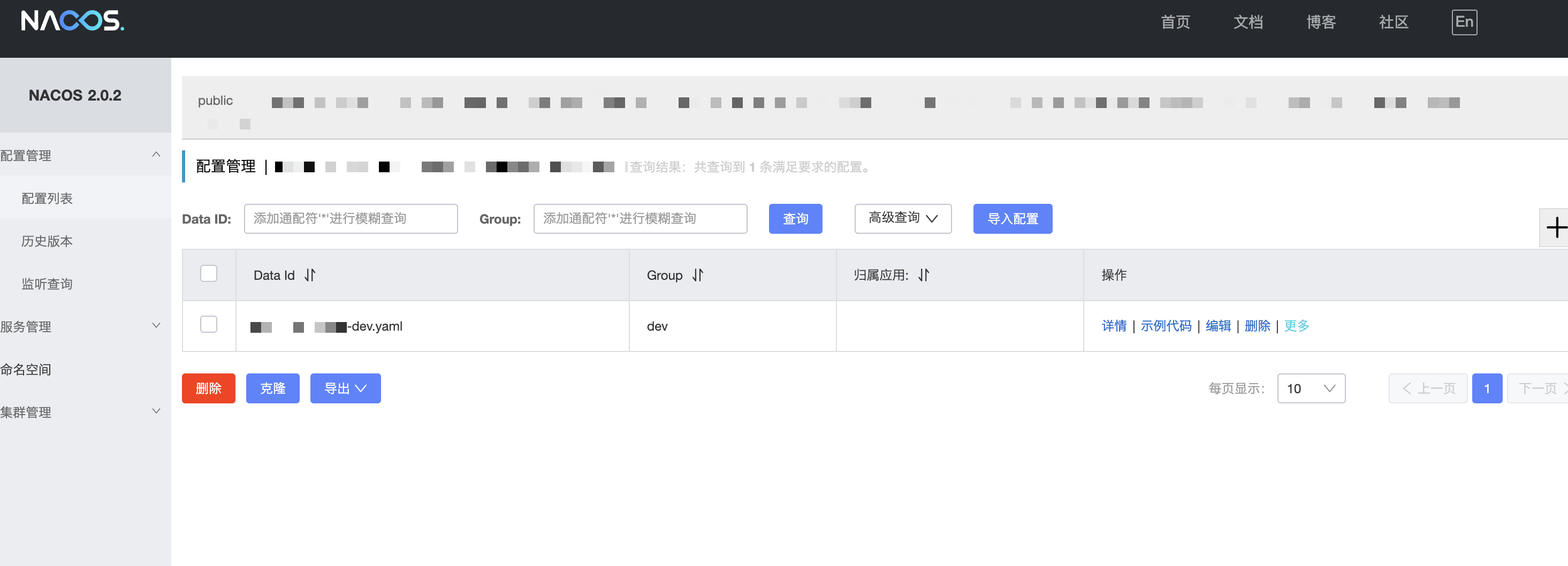
Task: Click the 克隆 button
Action: [x=273, y=388]
